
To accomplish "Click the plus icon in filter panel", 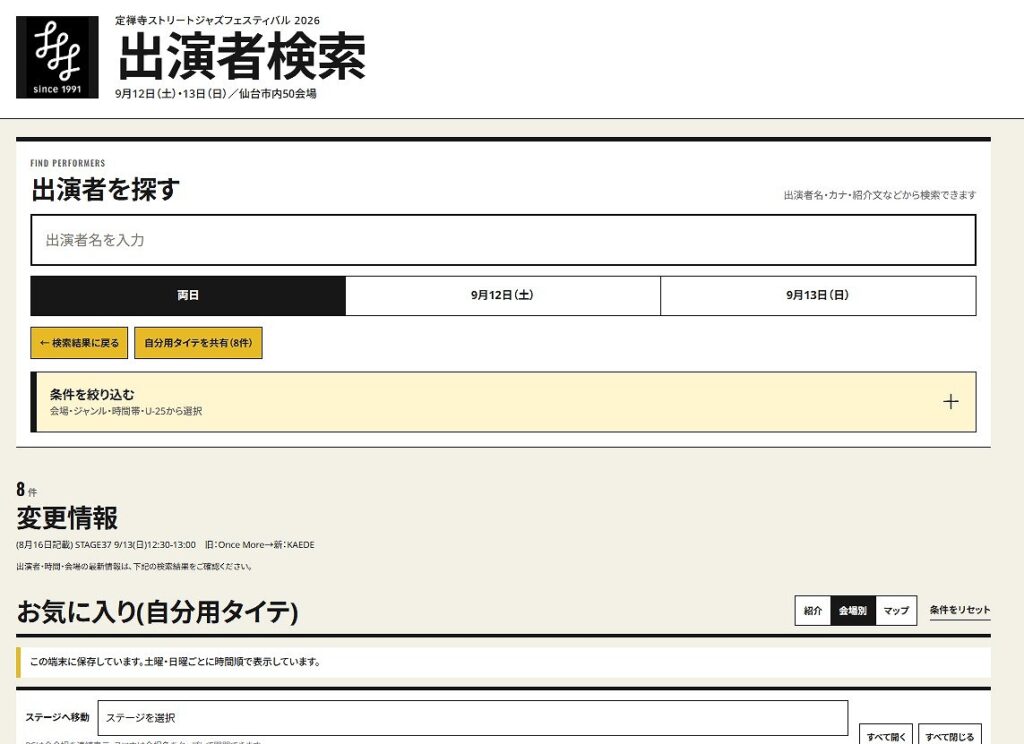I will (951, 402).
